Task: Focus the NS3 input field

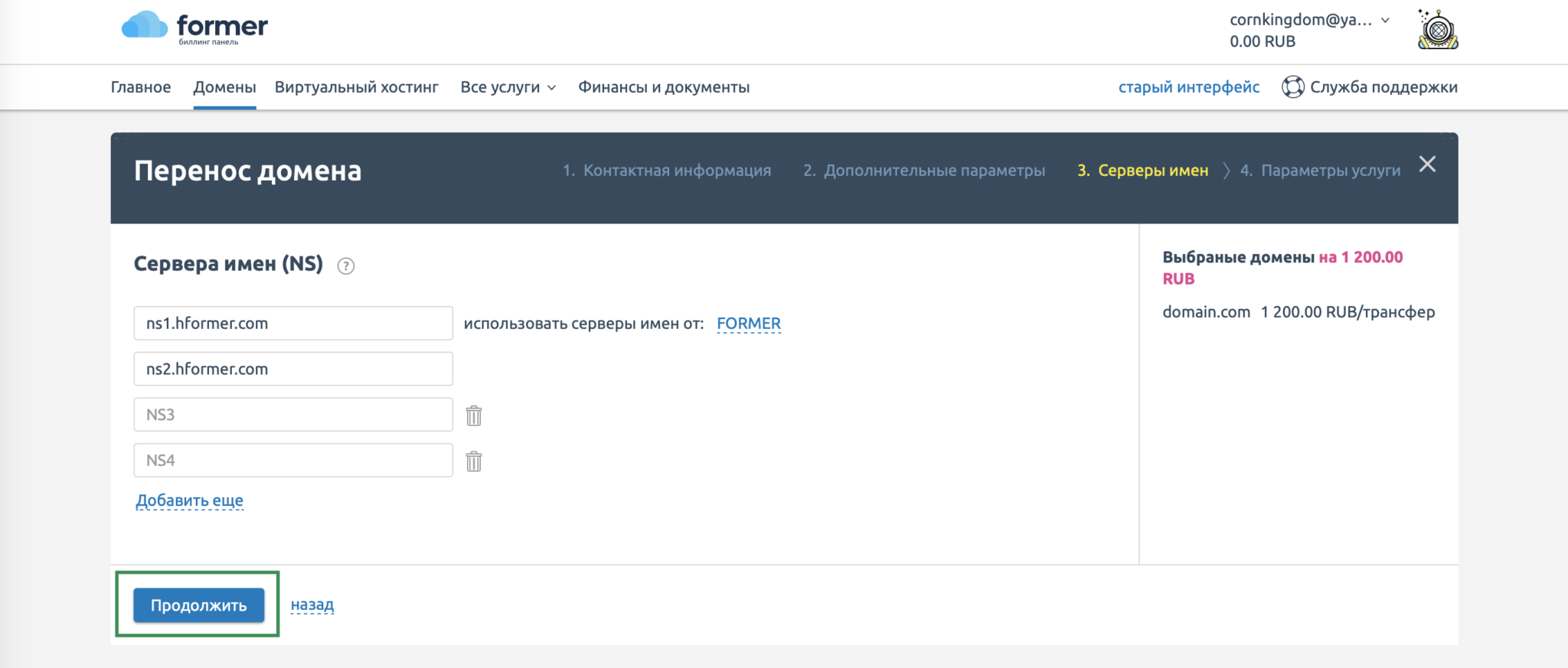Action: [x=293, y=415]
